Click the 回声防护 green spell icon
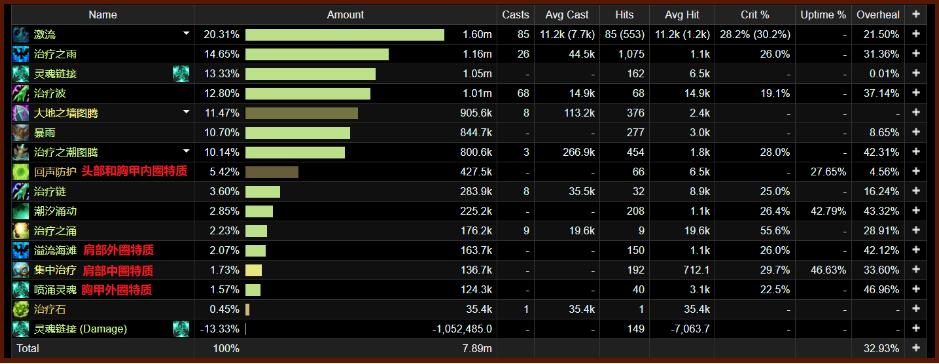Viewport: 939px width, 364px height. [x=20, y=172]
